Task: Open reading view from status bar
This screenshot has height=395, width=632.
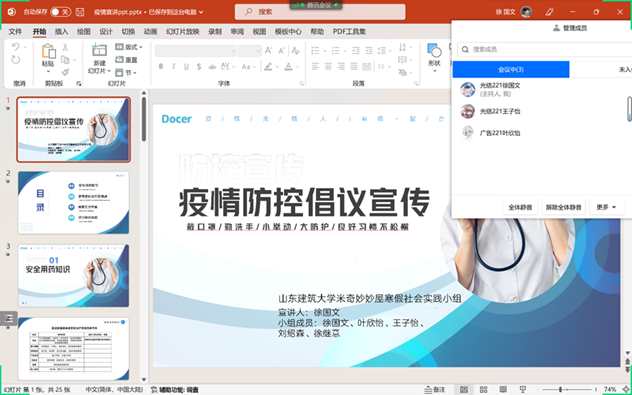Action: 503,389
